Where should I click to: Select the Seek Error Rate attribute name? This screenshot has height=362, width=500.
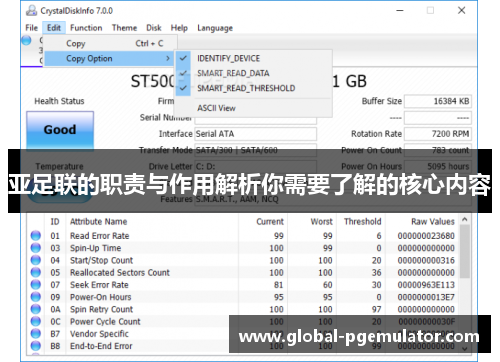click(x=99, y=285)
